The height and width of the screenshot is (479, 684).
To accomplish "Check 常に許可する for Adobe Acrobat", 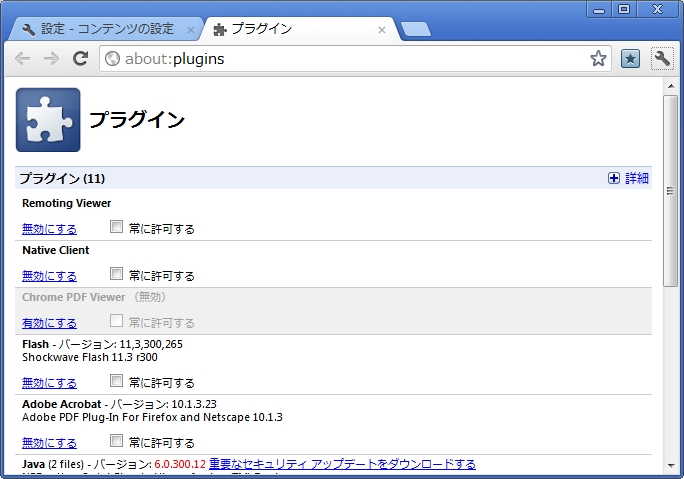I will pyautogui.click(x=116, y=441).
